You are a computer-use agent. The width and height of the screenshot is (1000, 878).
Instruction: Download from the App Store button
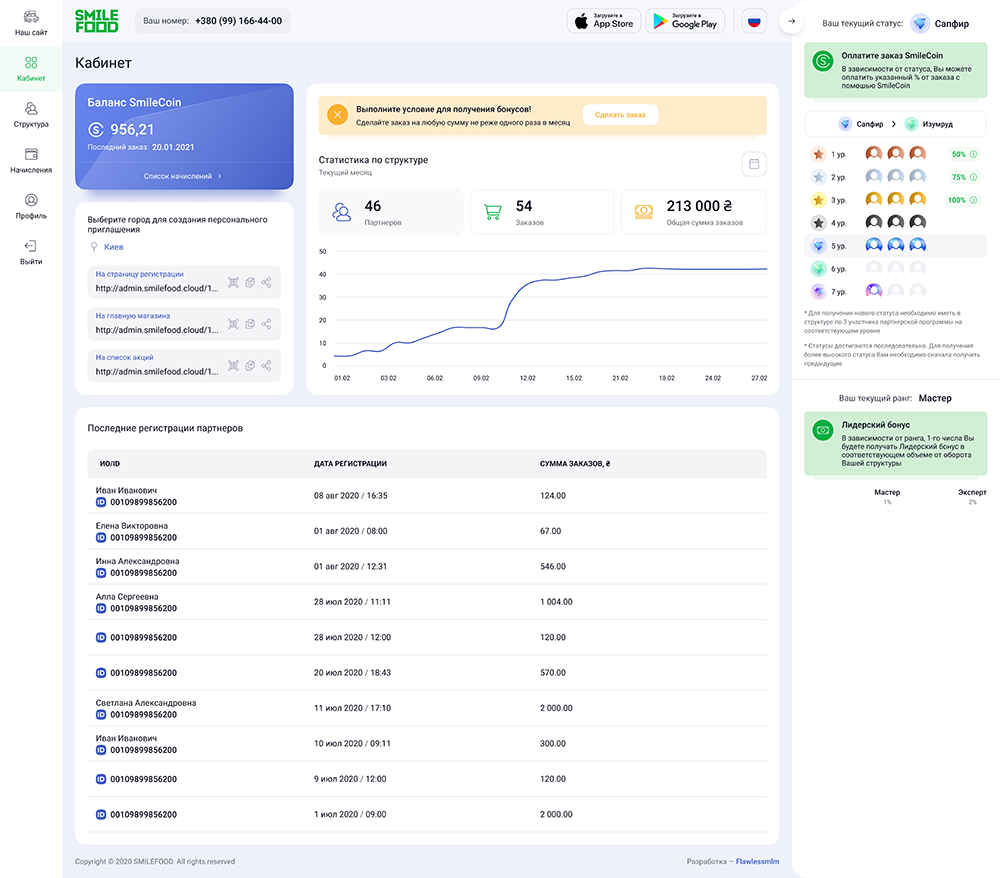point(604,21)
